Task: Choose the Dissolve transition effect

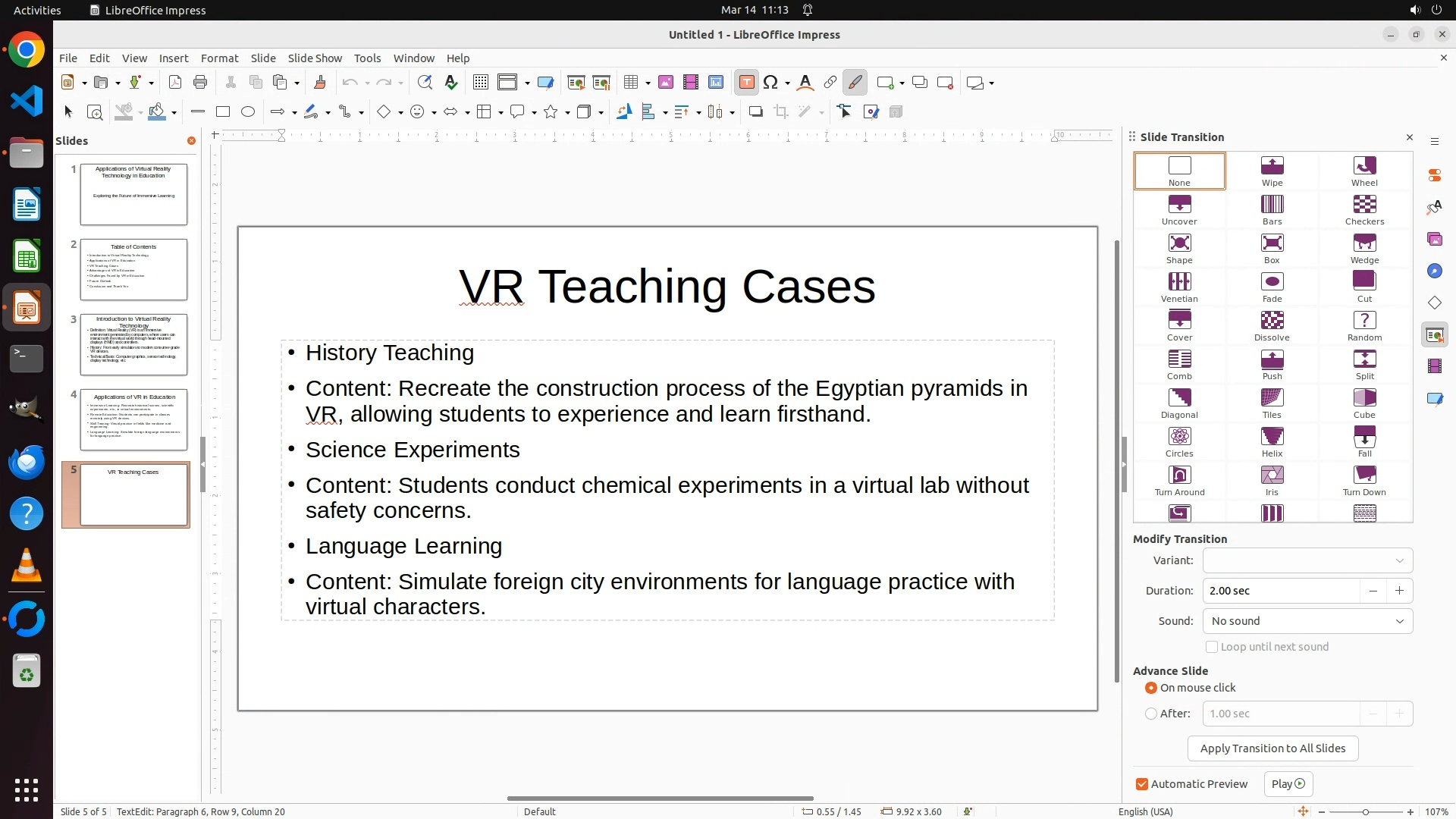Action: point(1272,326)
